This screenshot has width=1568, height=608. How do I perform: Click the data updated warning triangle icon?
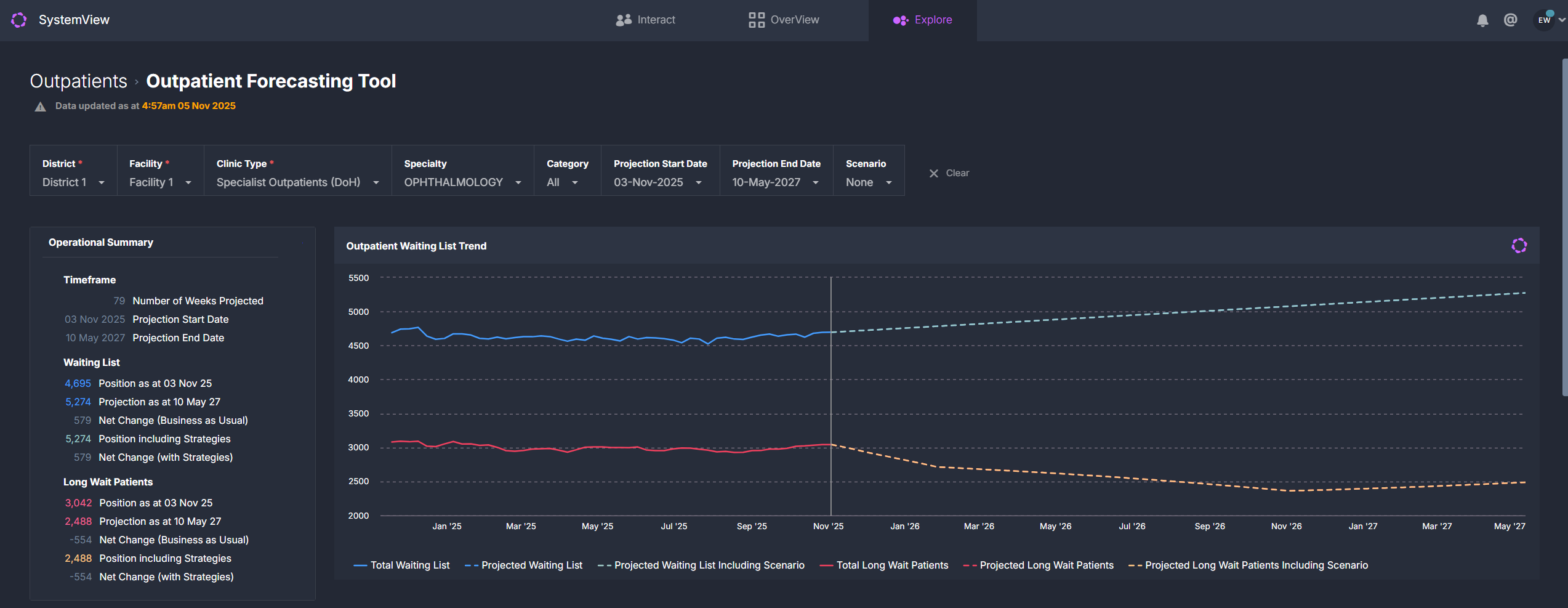click(41, 107)
